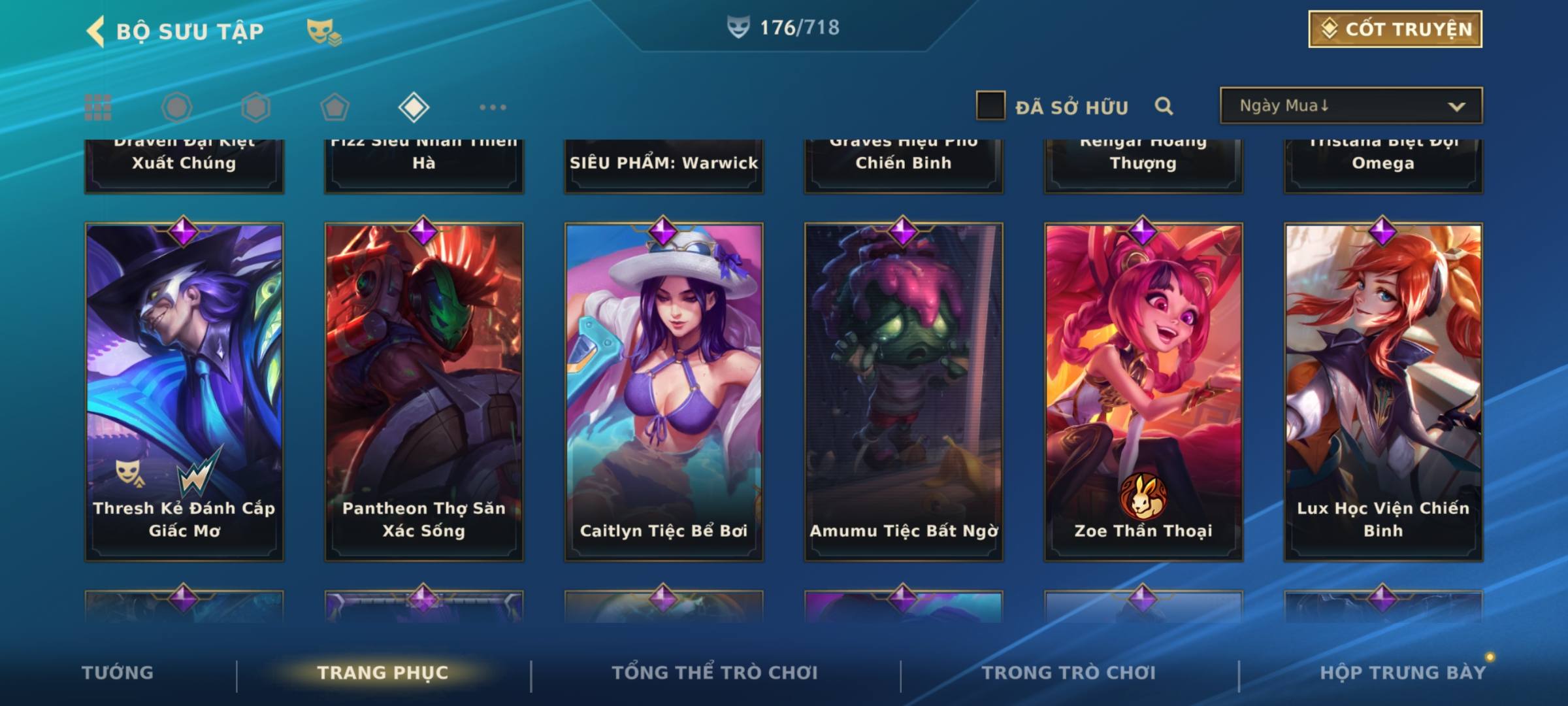Image resolution: width=1568 pixels, height=706 pixels.
Task: Open the golden mask collection icon
Action: click(323, 31)
